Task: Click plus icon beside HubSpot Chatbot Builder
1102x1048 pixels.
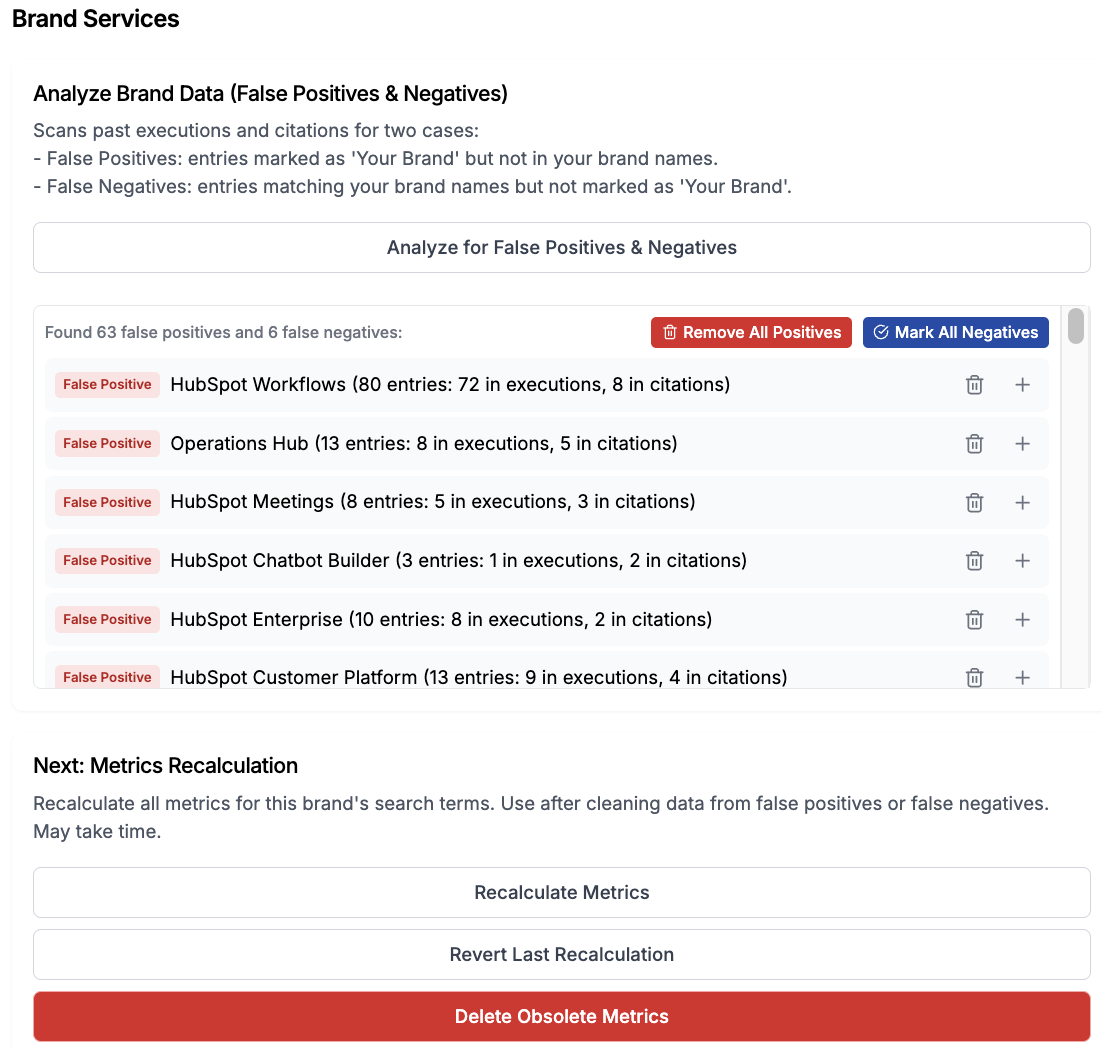Action: pyautogui.click(x=1023, y=561)
